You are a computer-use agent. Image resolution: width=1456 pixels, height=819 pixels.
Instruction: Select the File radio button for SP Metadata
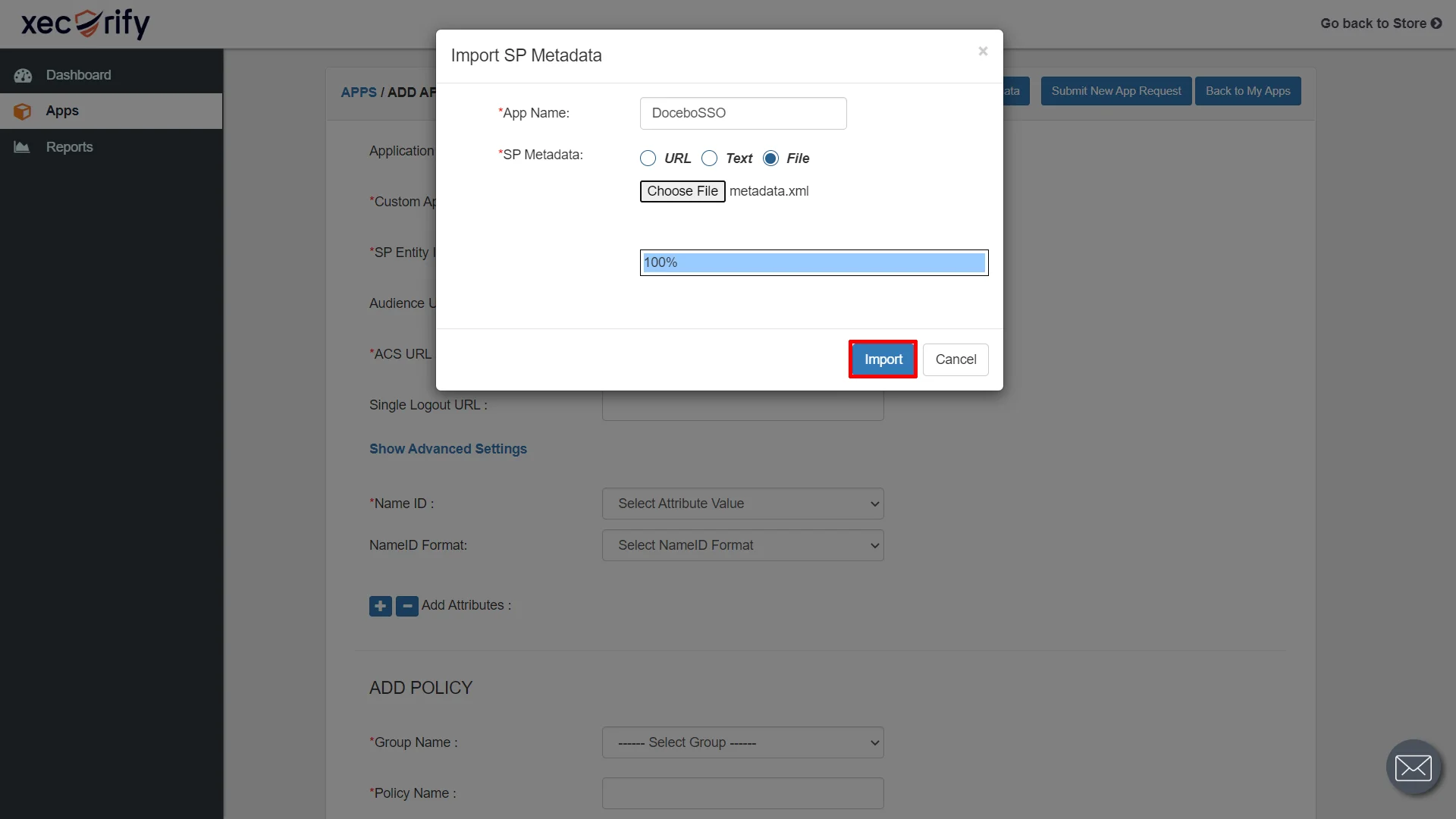[771, 158]
